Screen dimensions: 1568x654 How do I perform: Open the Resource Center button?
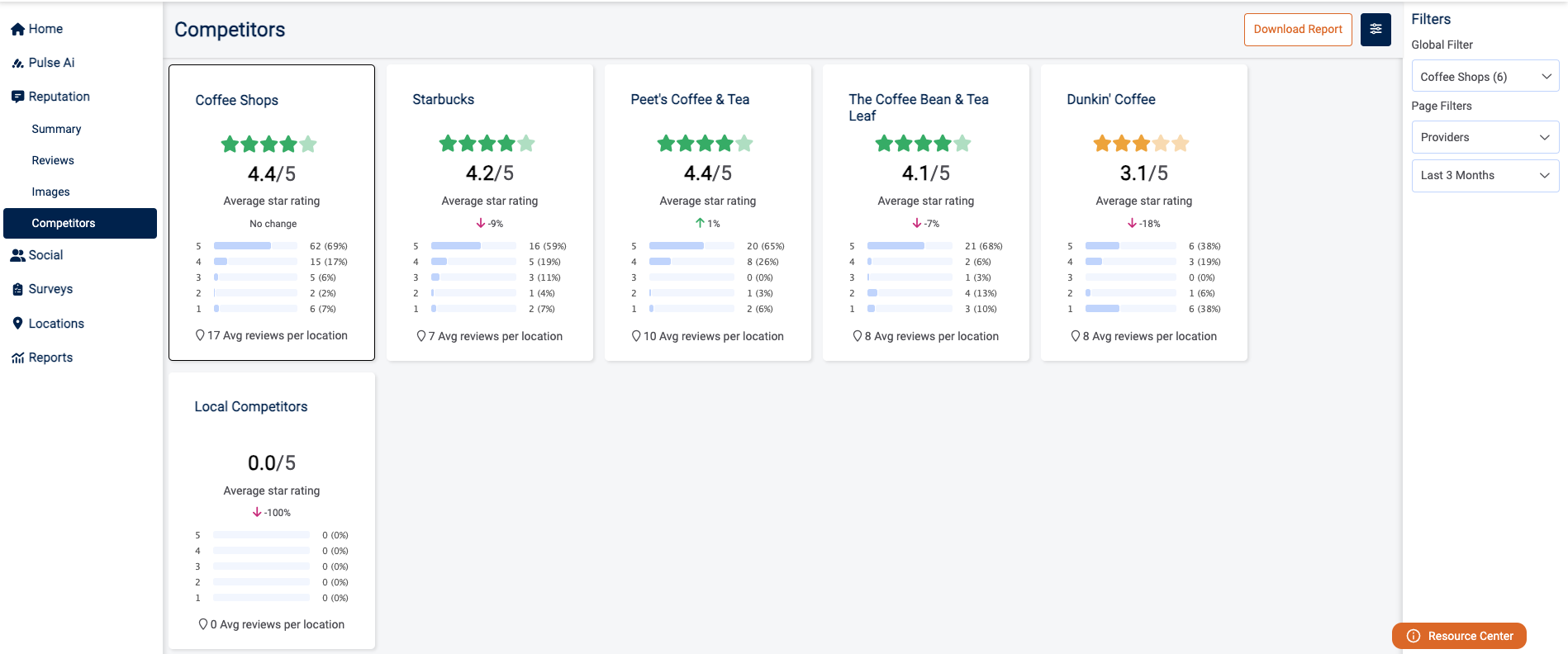point(1459,636)
